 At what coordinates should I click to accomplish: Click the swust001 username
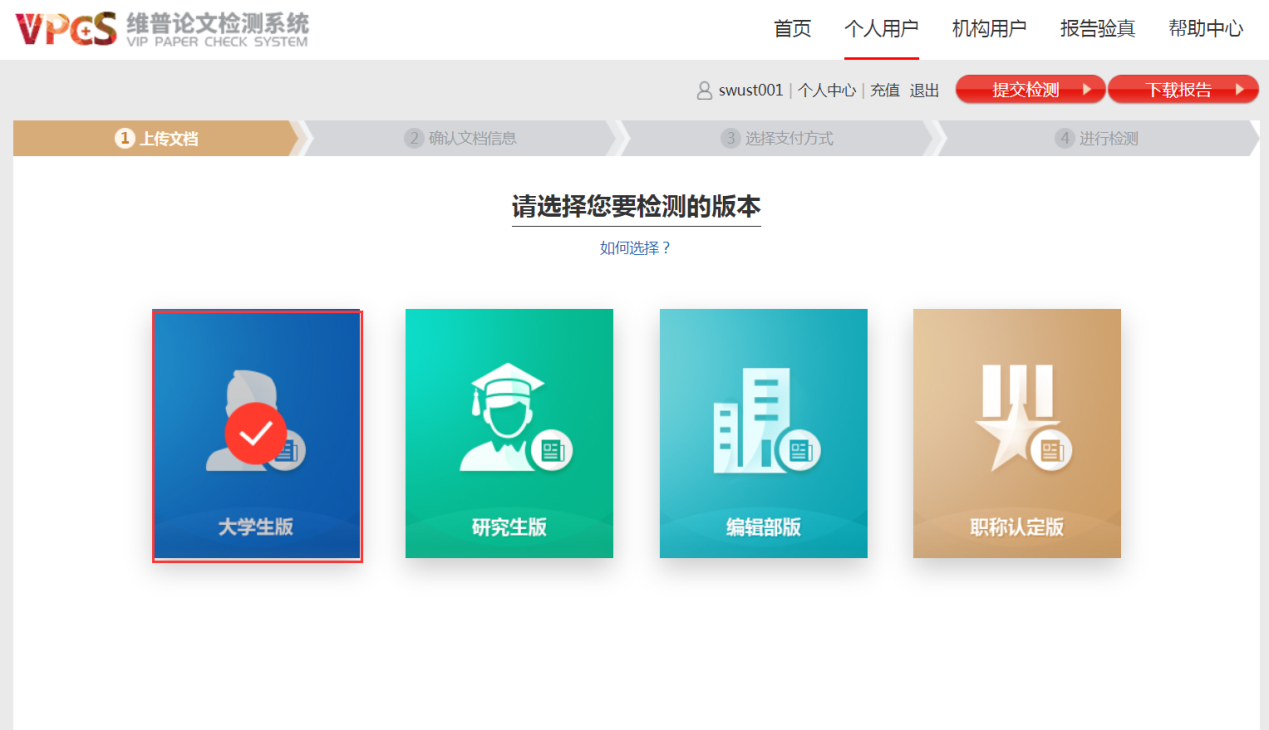(x=751, y=90)
